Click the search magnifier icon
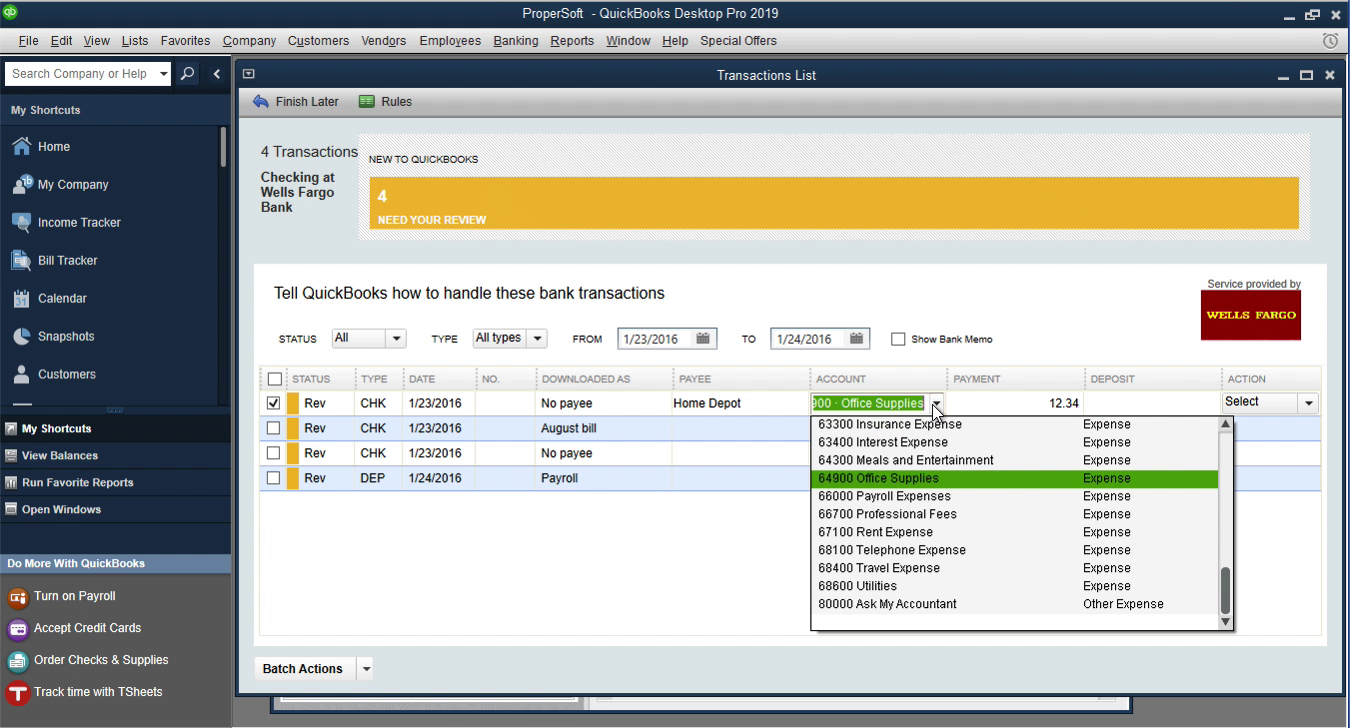The height and width of the screenshot is (728, 1350). (x=187, y=74)
